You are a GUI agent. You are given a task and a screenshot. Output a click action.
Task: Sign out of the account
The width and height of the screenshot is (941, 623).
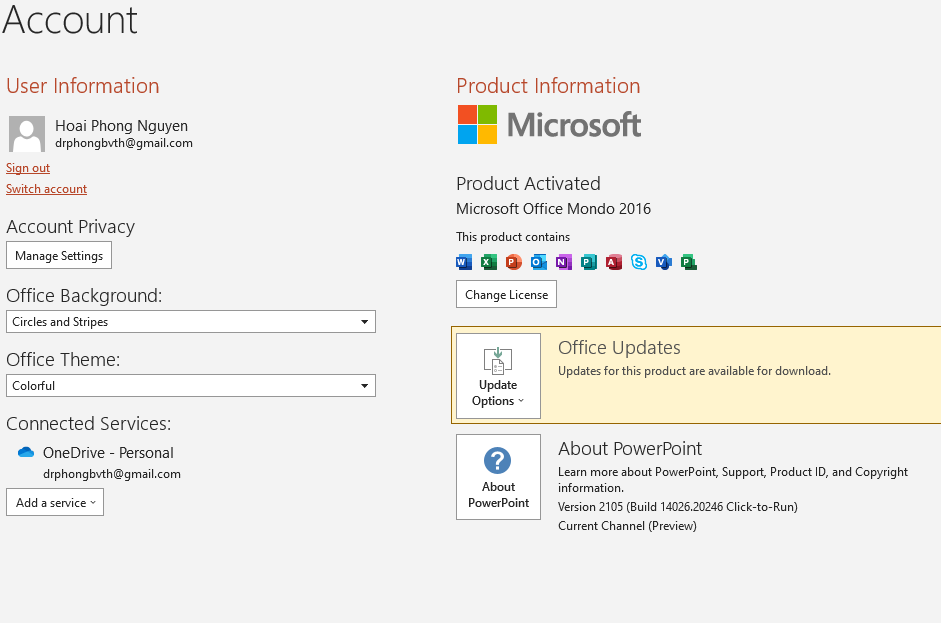pos(28,168)
